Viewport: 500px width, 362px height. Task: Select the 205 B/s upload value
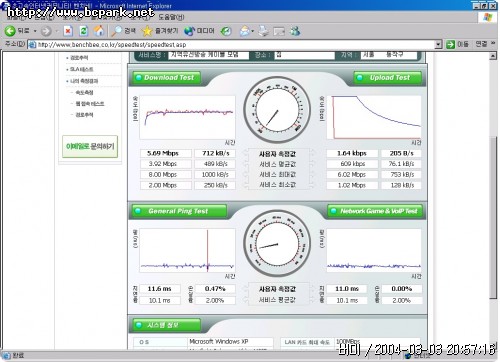[x=402, y=153]
